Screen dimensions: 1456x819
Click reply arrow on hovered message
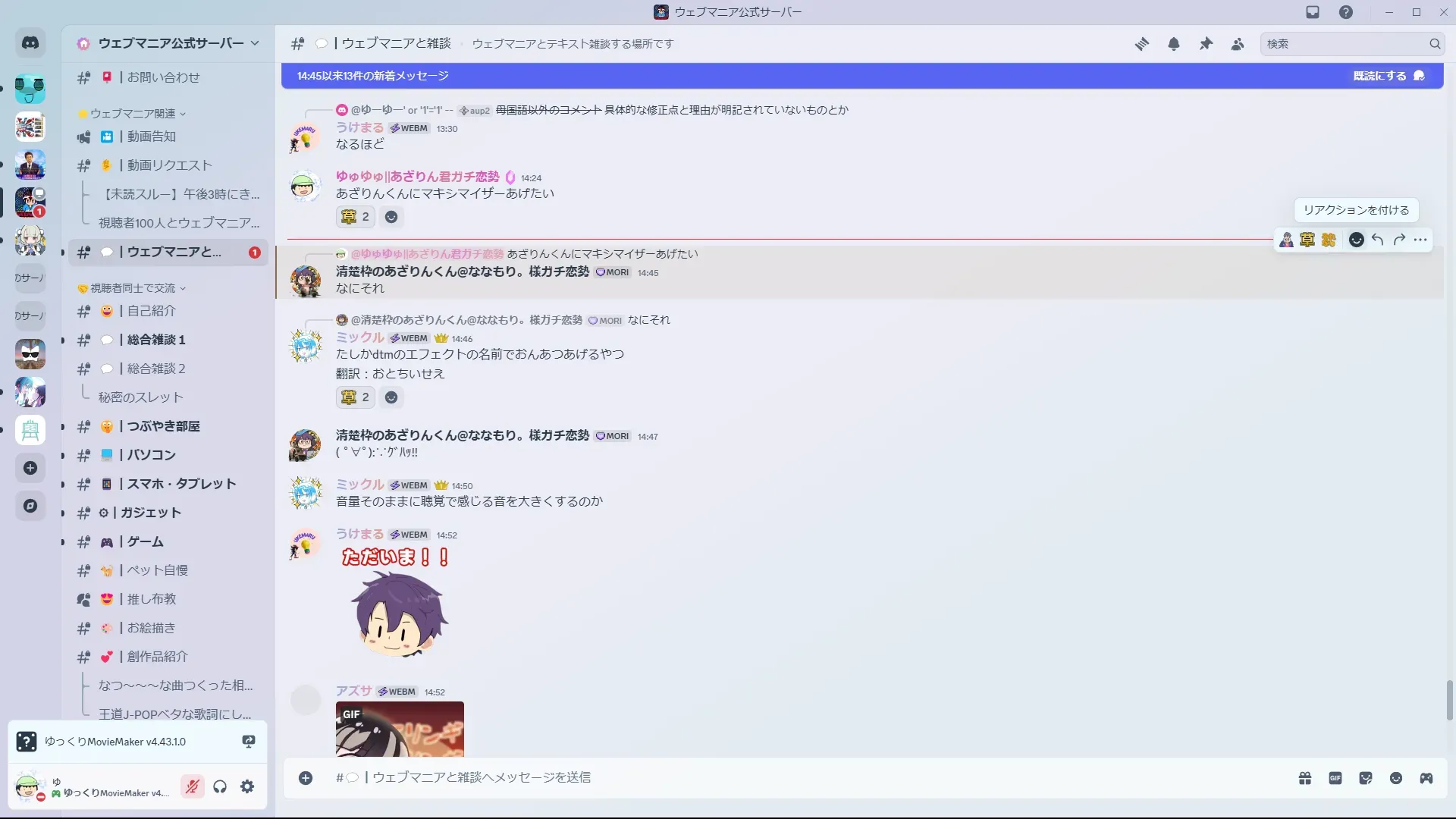pos(1377,240)
